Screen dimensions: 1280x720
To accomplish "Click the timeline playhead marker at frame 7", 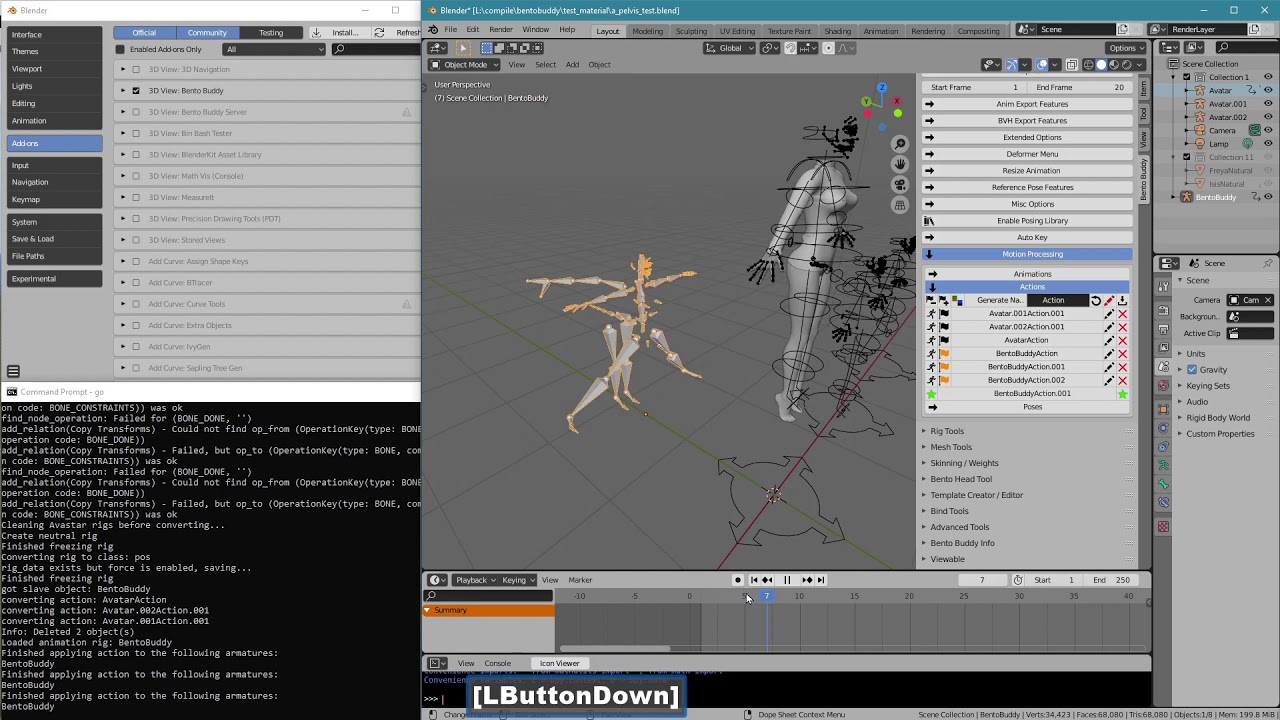I will 767,596.
